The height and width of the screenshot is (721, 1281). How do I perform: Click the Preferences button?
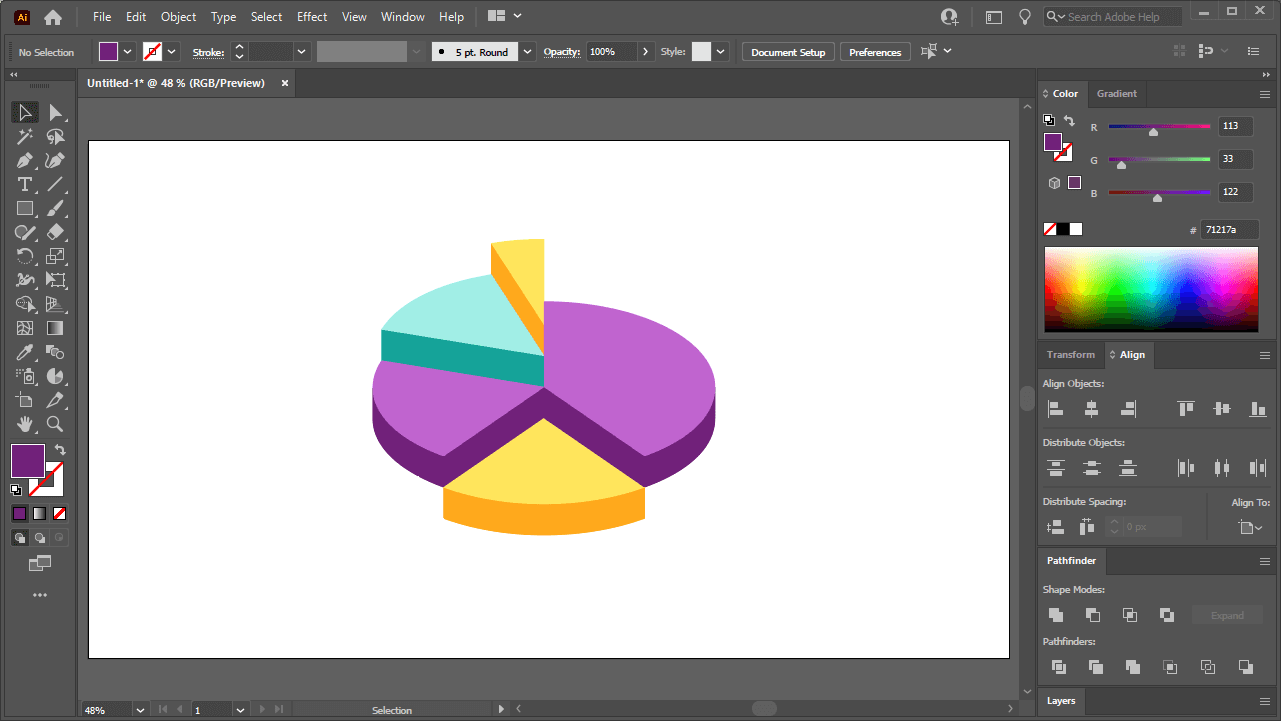[875, 52]
